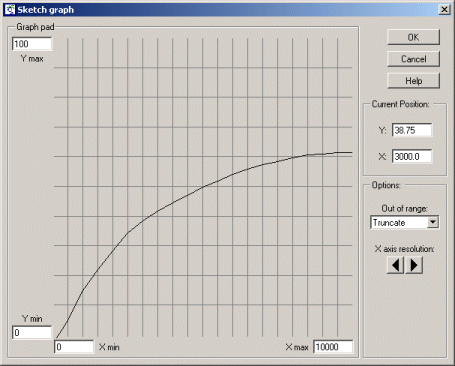Confirm the sketch graph with OK
This screenshot has height=366, width=455.
tap(413, 37)
